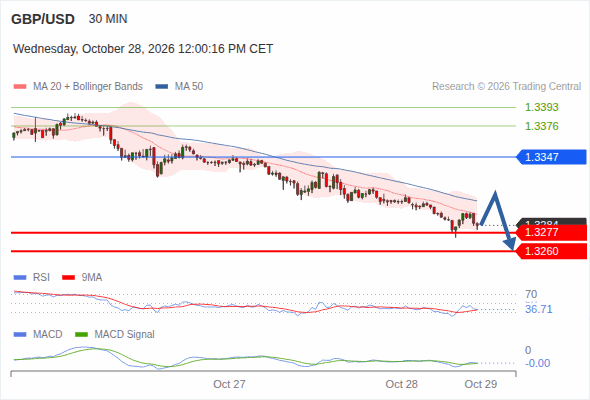Click the Oct 29 date axis label
The height and width of the screenshot is (400, 590).
pyautogui.click(x=481, y=384)
